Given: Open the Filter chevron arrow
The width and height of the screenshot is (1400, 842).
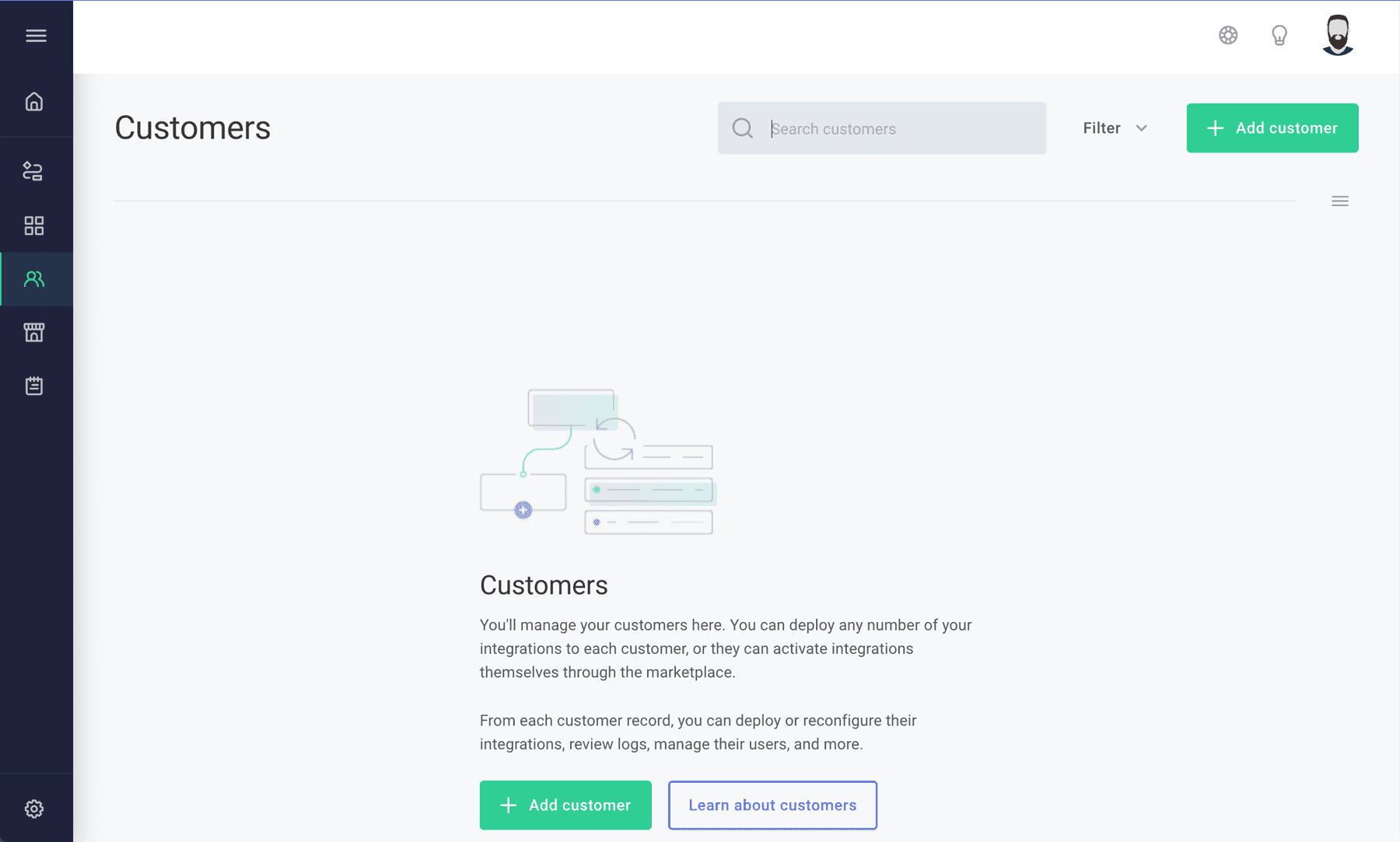Looking at the screenshot, I should pos(1141,128).
